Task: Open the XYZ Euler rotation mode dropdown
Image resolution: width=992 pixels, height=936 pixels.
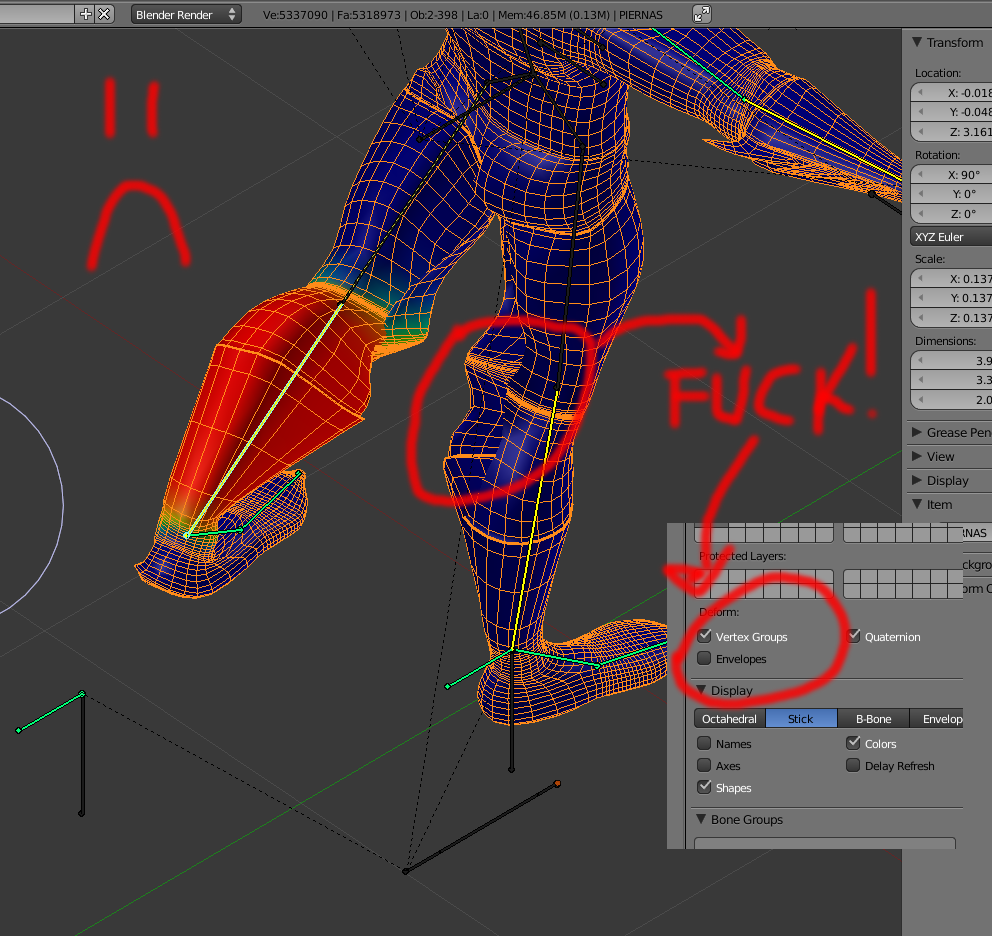Action: 951,237
